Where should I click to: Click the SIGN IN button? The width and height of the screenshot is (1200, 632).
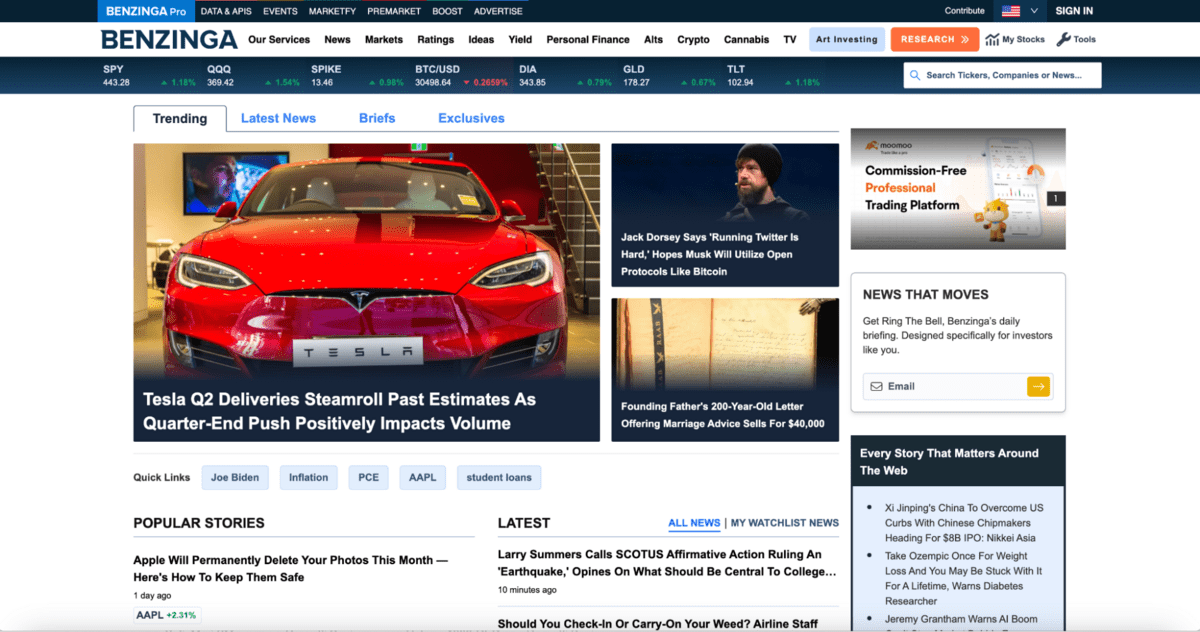pos(1074,11)
